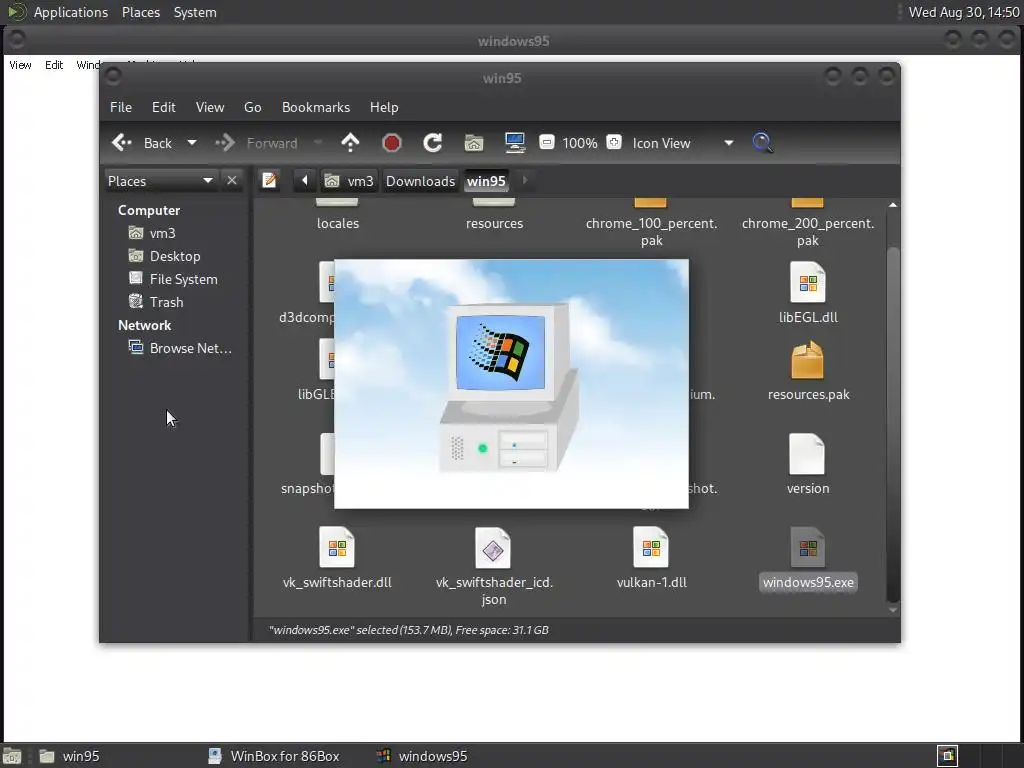Image resolution: width=1024 pixels, height=768 pixels.
Task: Select the vk_swiftshader.dll file icon
Action: coord(337,547)
